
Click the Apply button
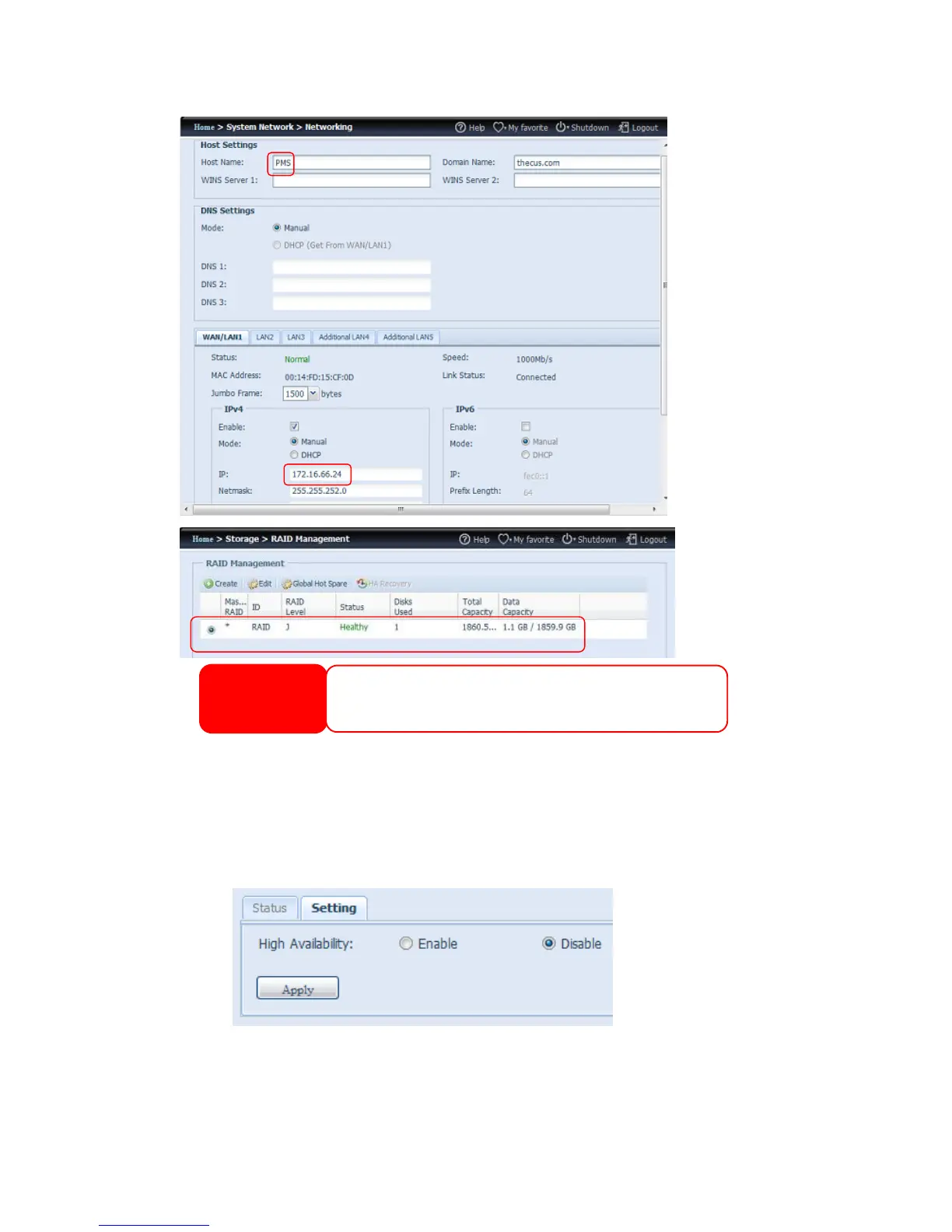pos(298,989)
